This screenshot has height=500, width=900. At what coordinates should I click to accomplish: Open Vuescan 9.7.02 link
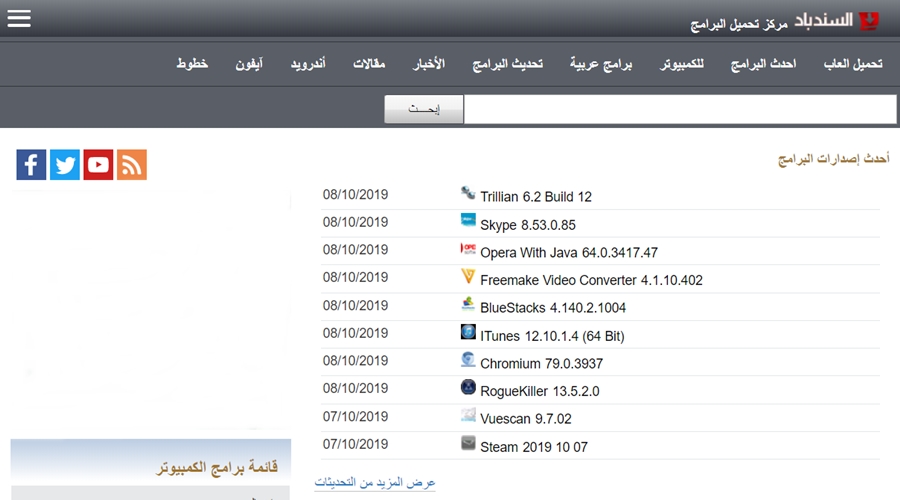526,418
